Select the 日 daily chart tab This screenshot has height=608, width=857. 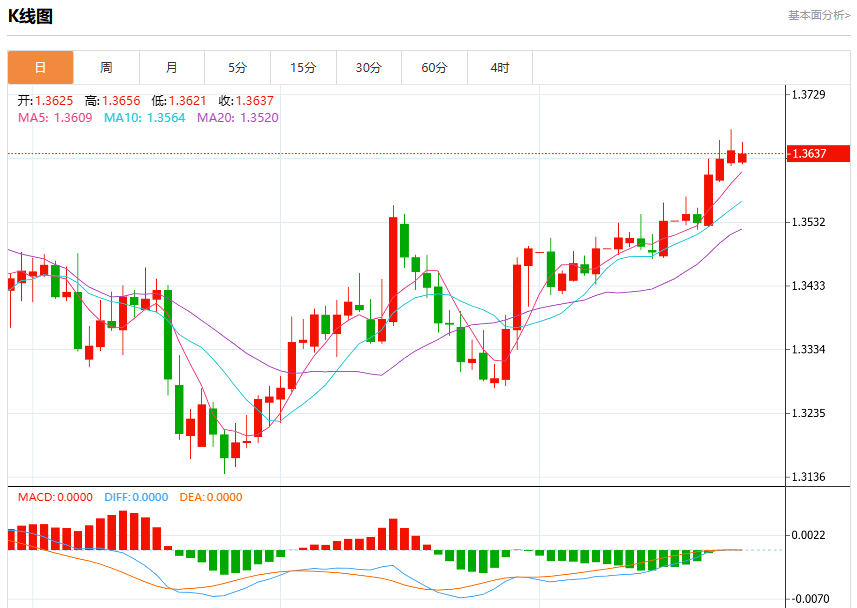pyautogui.click(x=40, y=68)
